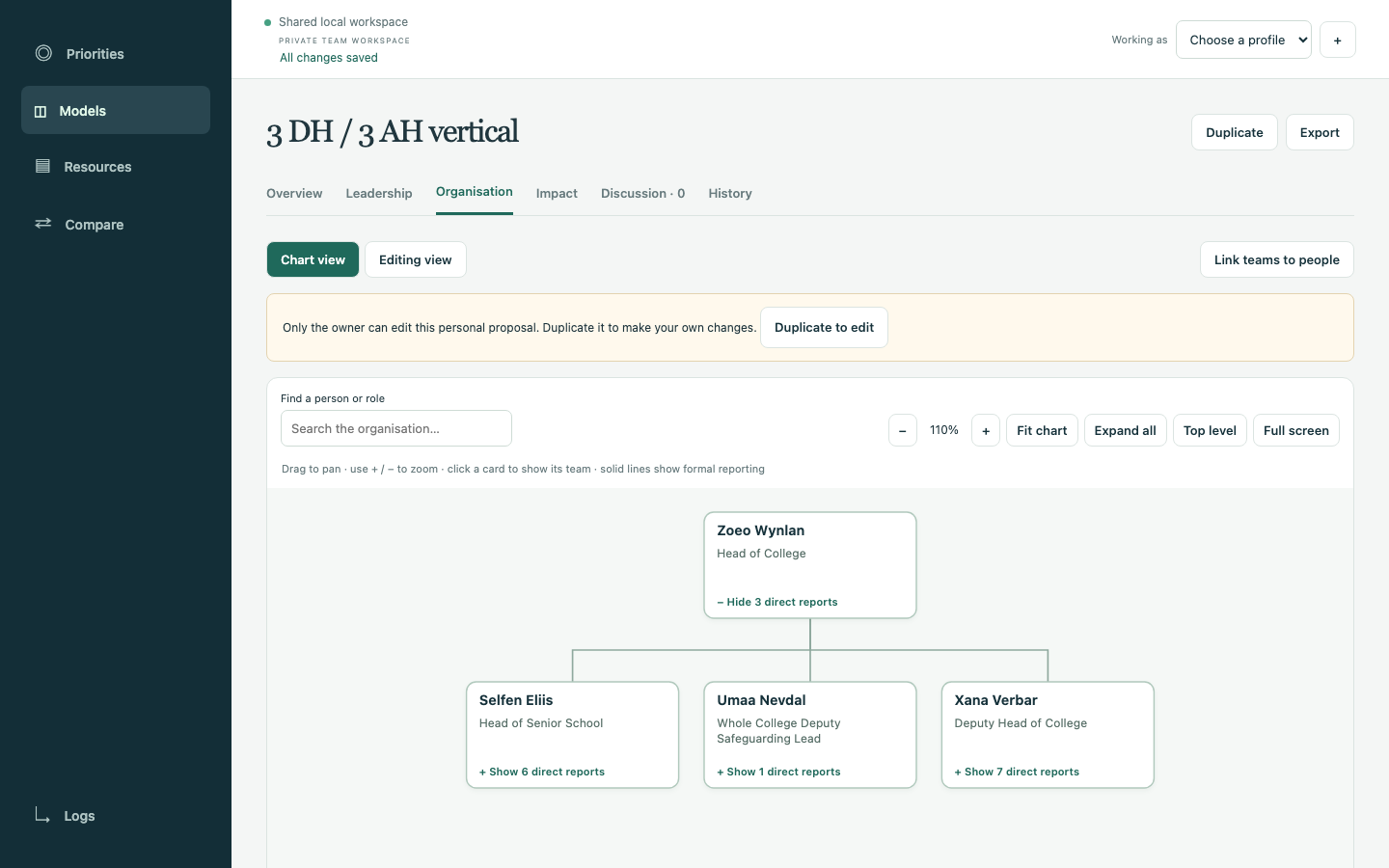Add a new profile with plus button

coord(1337,40)
